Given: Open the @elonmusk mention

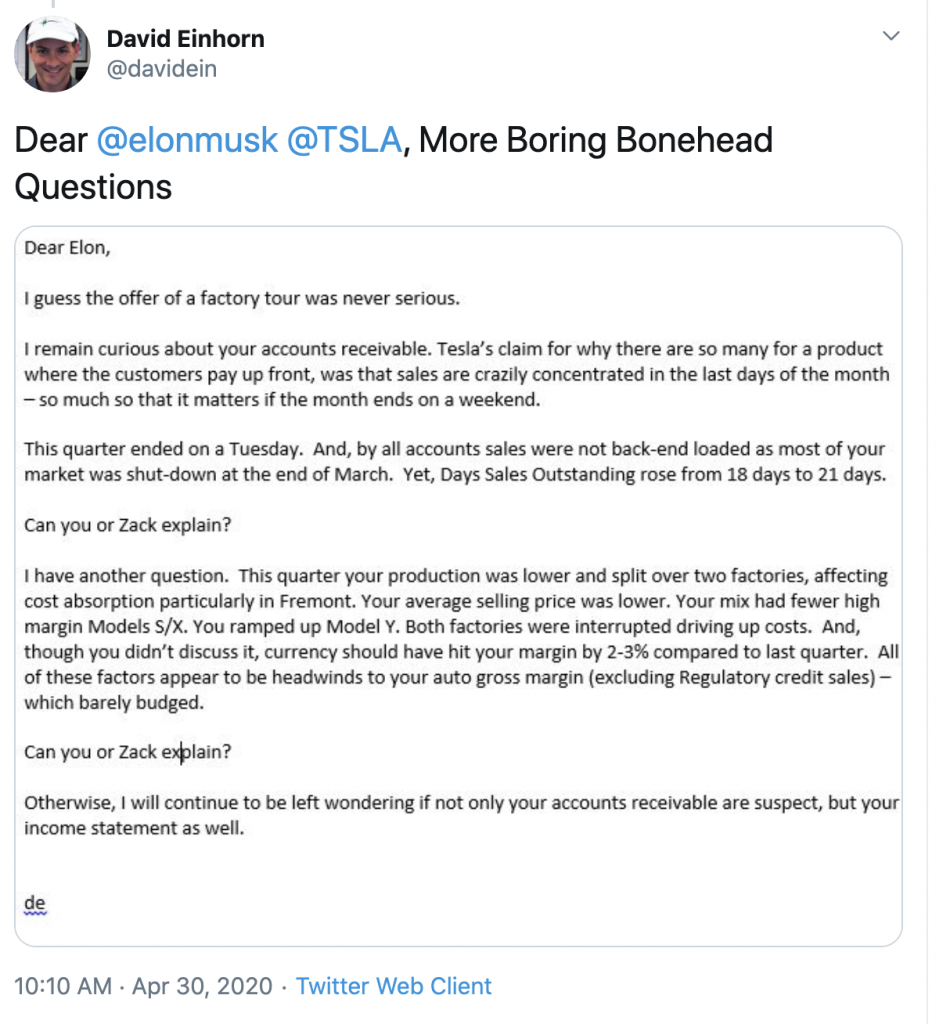Looking at the screenshot, I should (187, 140).
